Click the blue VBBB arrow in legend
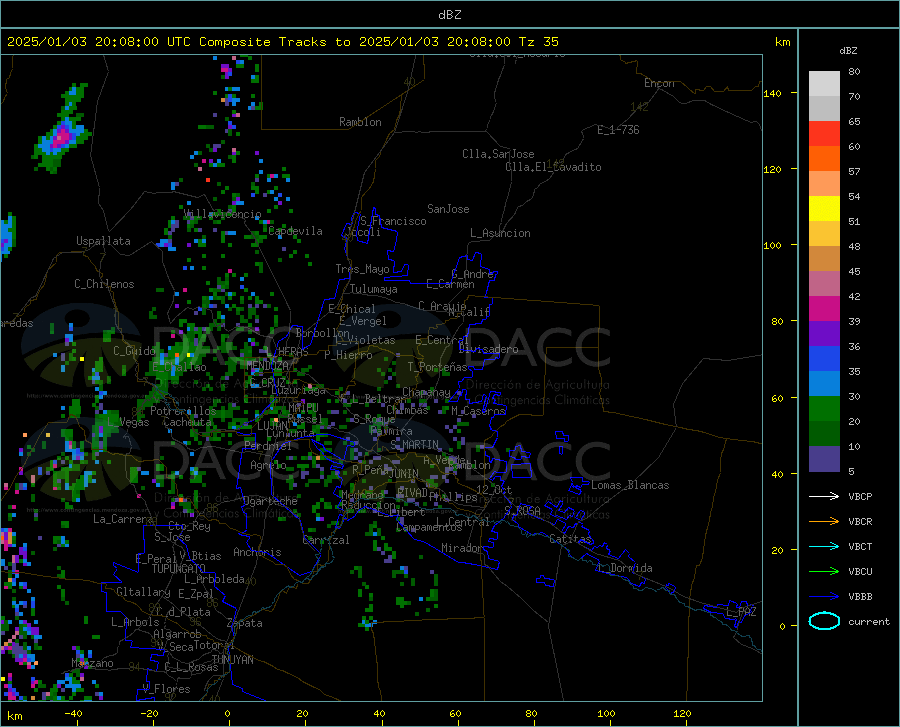Screen dimensions: 900x727 (x=824, y=596)
